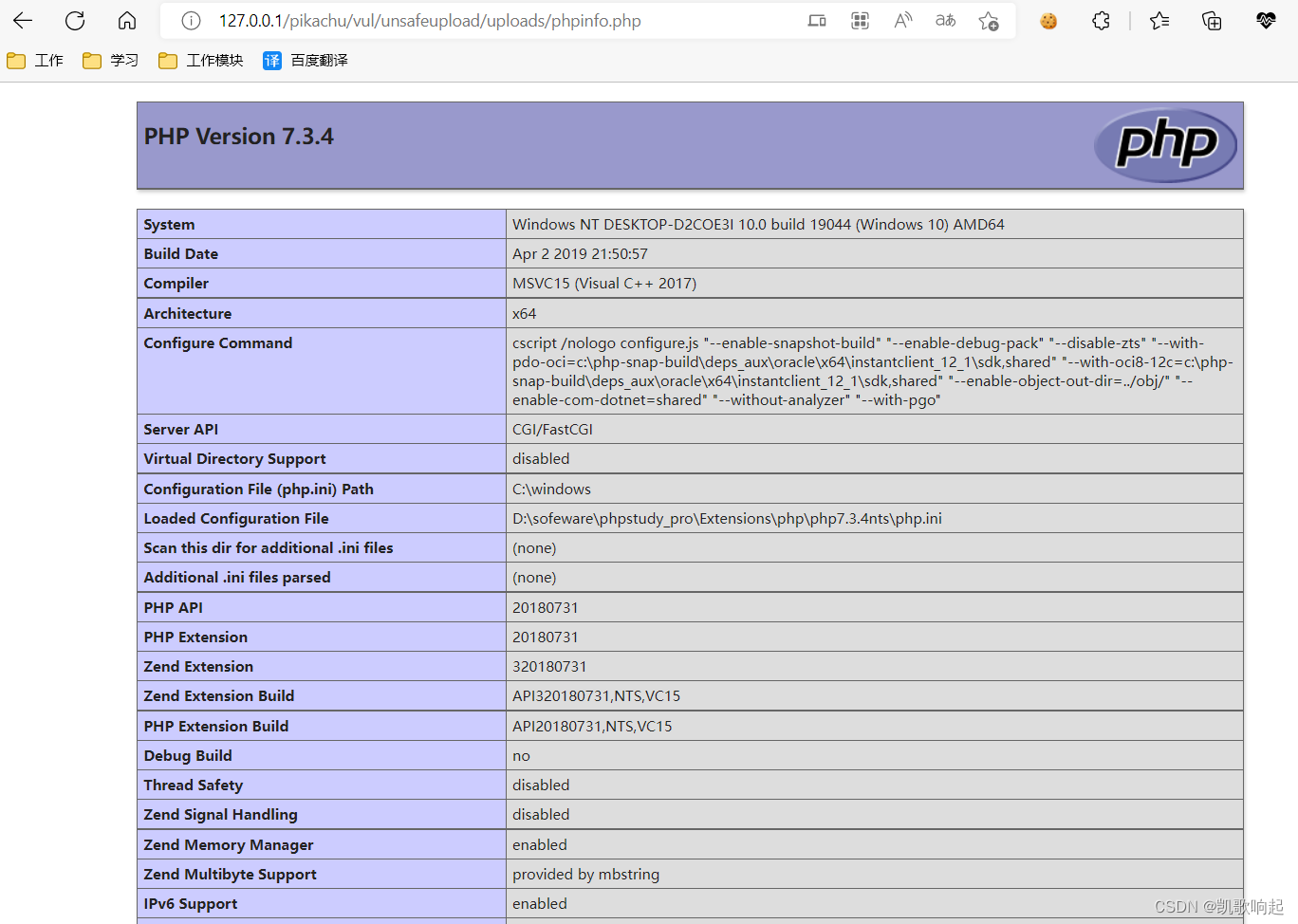Select the Zend Memory Manager label
This screenshot has width=1298, height=924.
point(229,845)
